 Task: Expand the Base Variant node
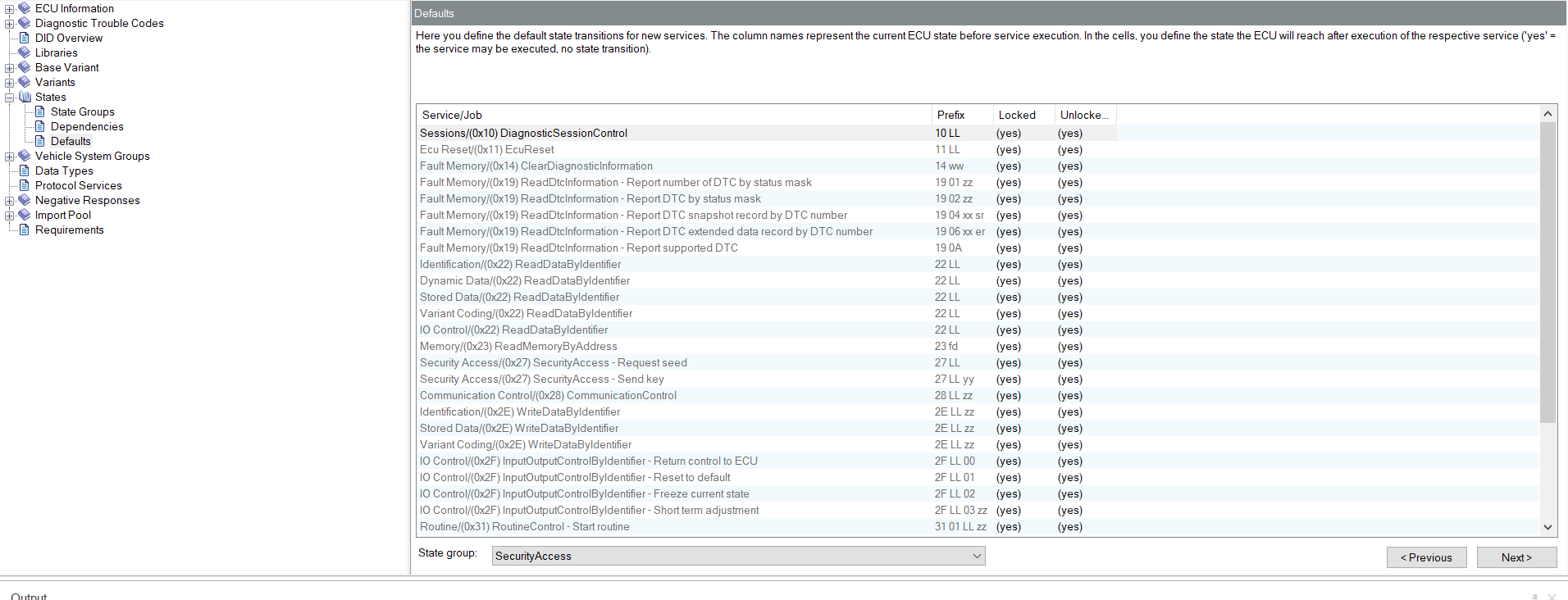(9, 68)
